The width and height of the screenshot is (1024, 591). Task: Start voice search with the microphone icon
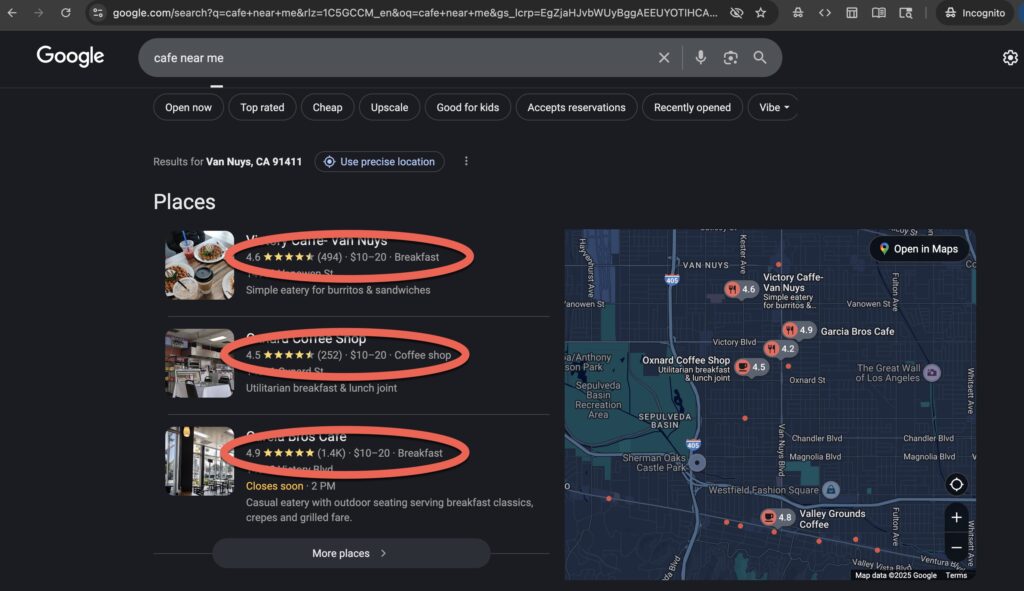point(701,58)
